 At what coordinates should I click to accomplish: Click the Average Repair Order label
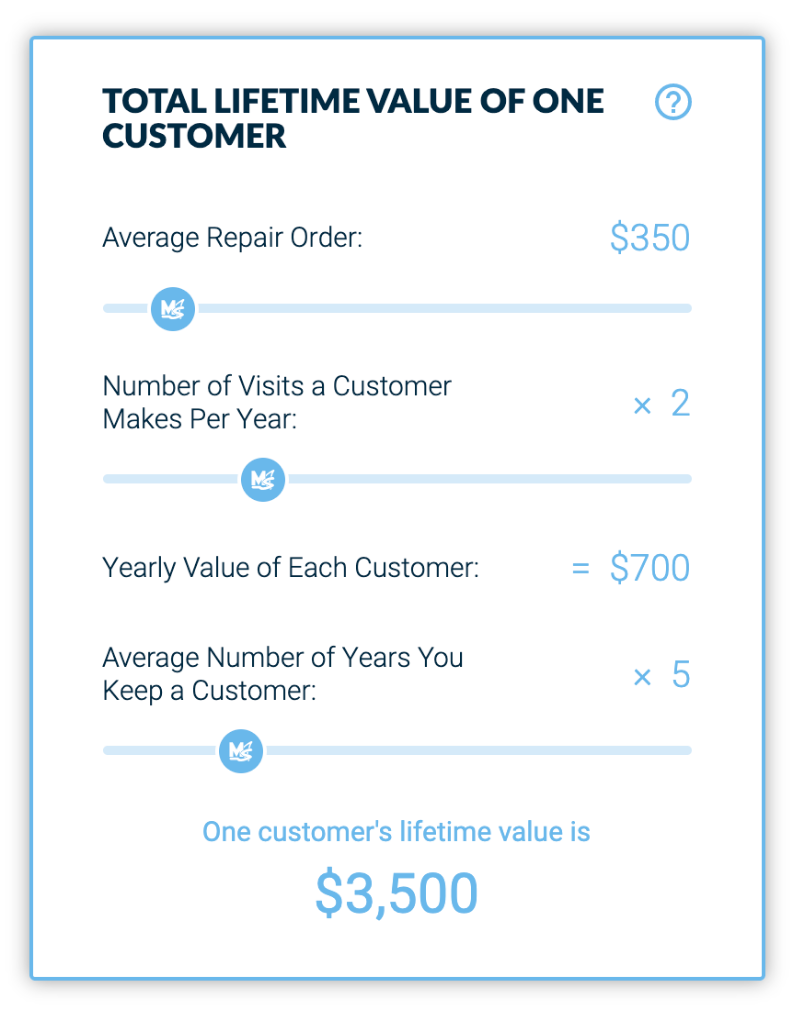[x=232, y=238]
